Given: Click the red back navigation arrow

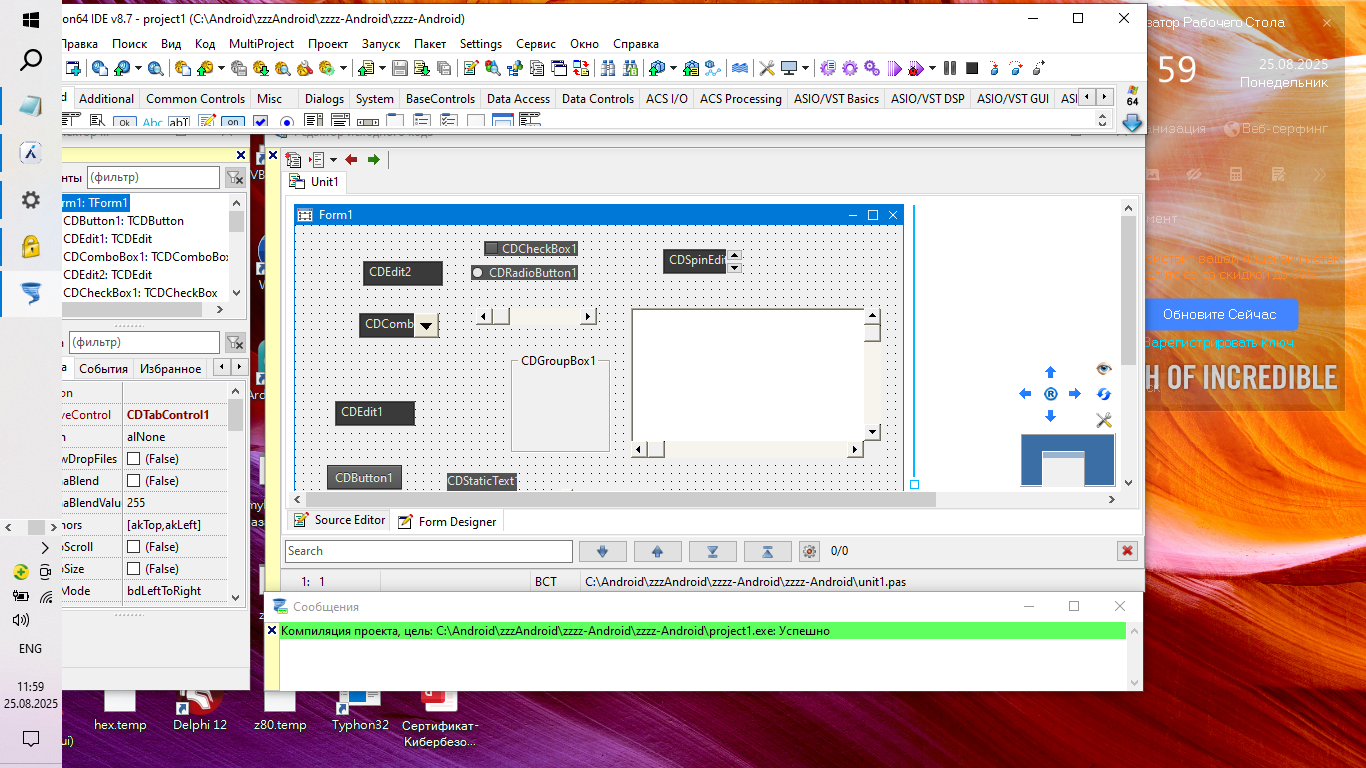Looking at the screenshot, I should tap(351, 160).
